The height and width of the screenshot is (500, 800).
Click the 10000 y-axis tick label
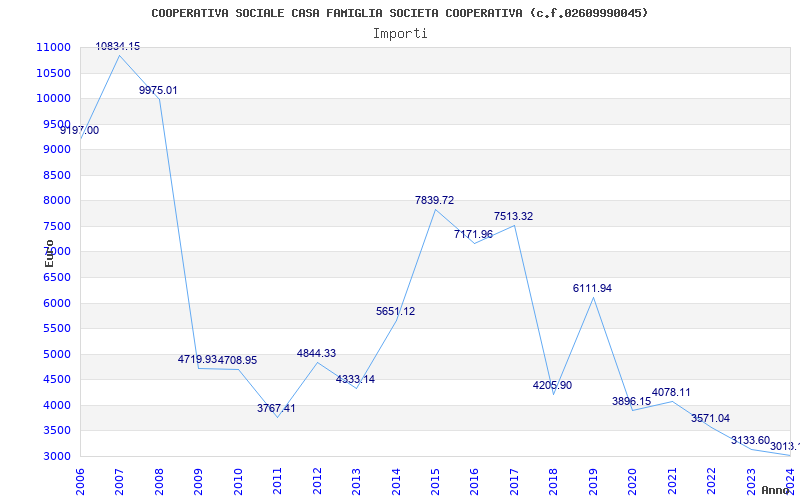click(53, 98)
